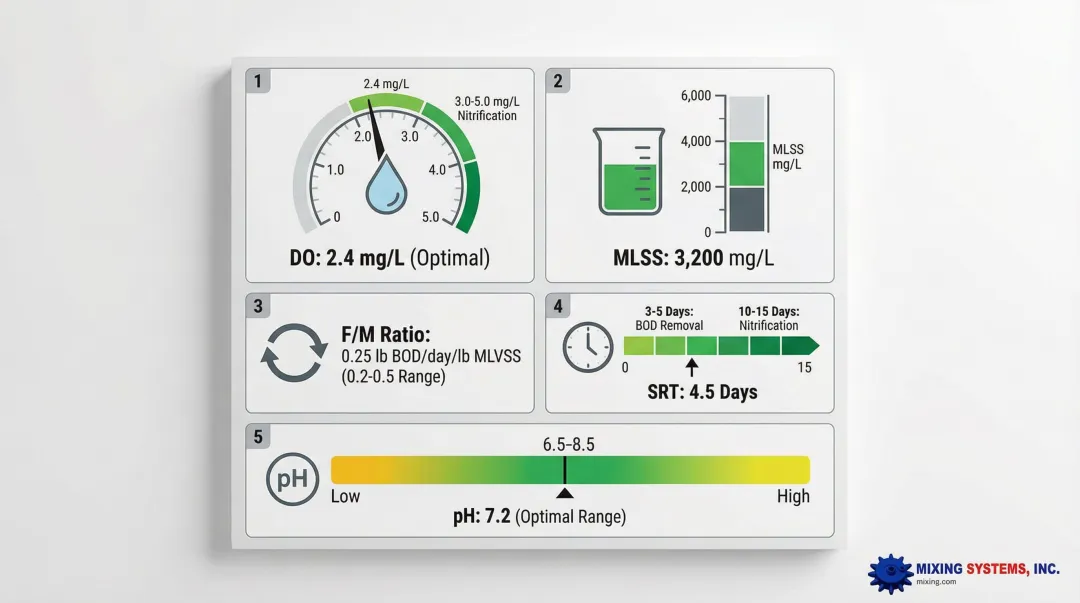Image resolution: width=1080 pixels, height=603 pixels.
Task: Click the pH gradient scale bar
Action: pos(570,470)
